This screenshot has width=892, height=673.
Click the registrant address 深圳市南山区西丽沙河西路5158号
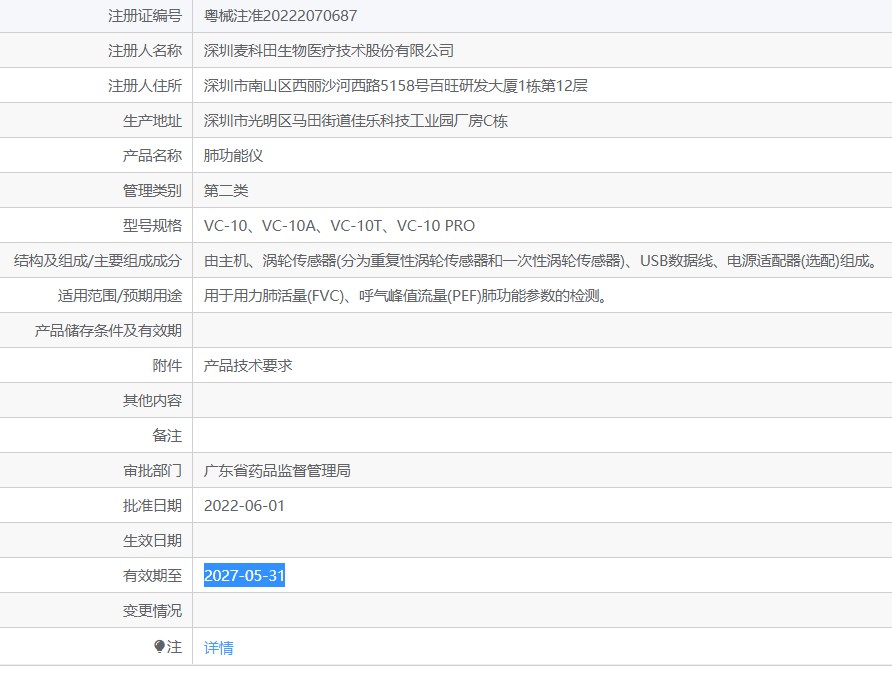pyautogui.click(x=316, y=85)
